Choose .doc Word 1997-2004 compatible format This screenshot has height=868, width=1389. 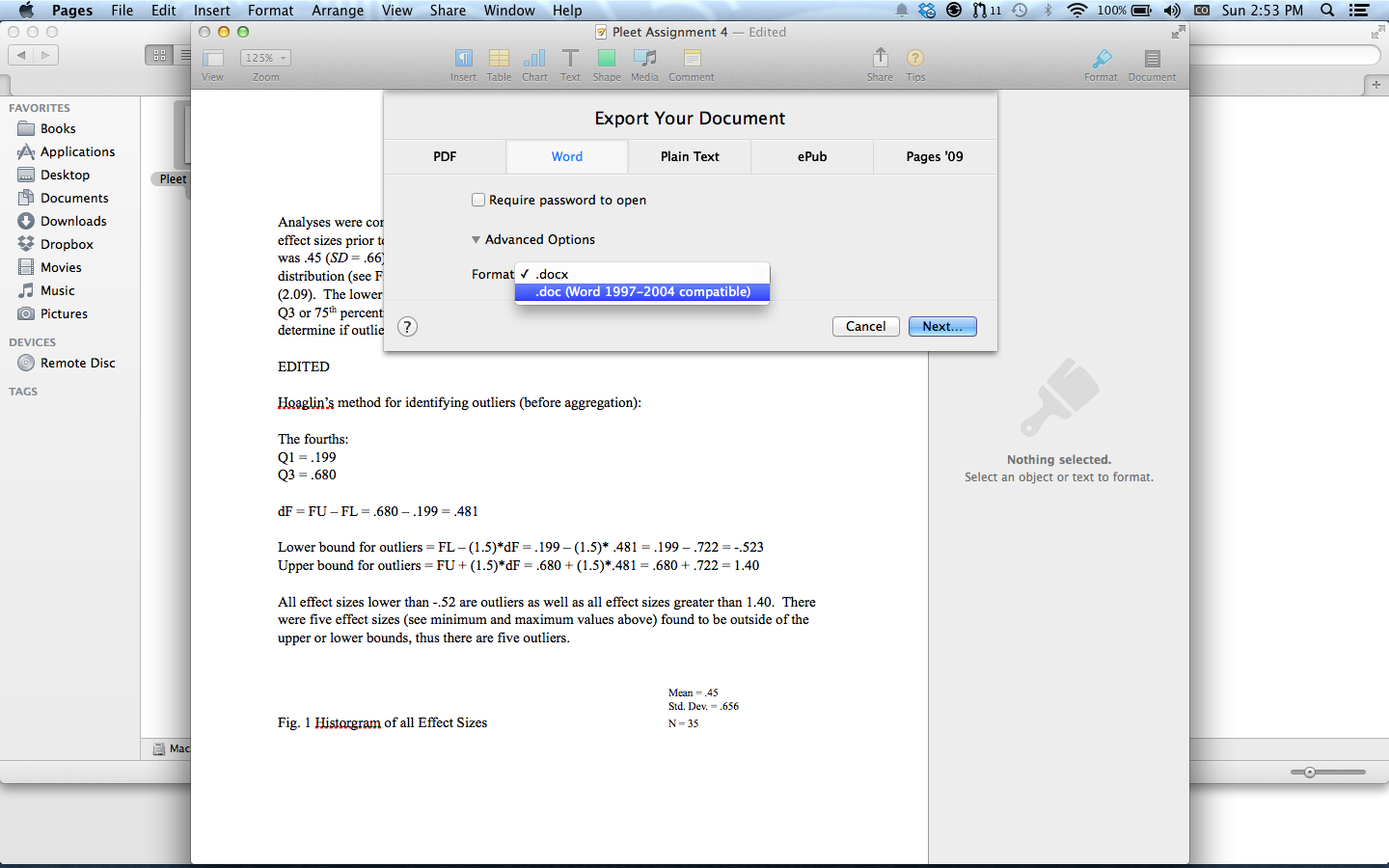coord(642,291)
